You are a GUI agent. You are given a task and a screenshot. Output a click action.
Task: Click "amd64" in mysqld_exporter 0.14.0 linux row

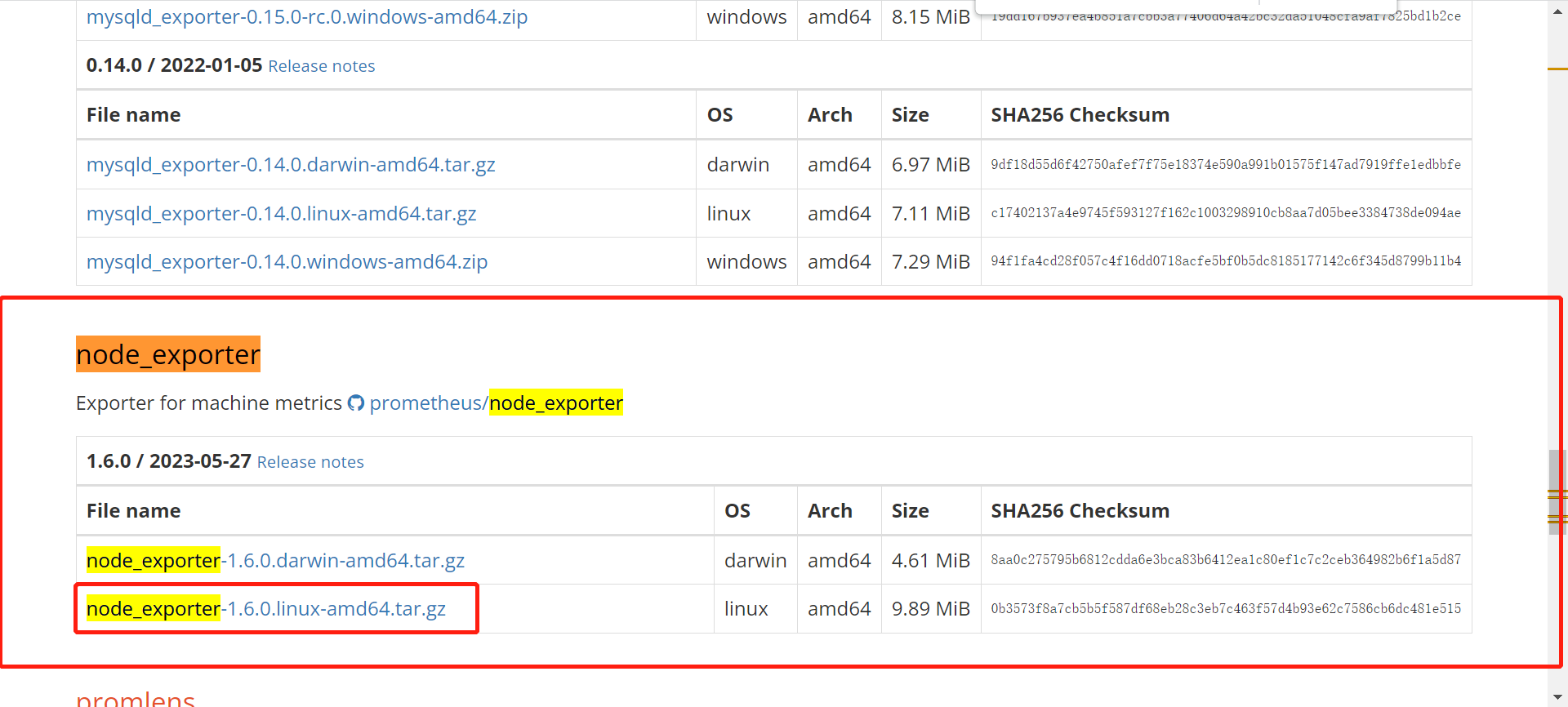coord(840,213)
